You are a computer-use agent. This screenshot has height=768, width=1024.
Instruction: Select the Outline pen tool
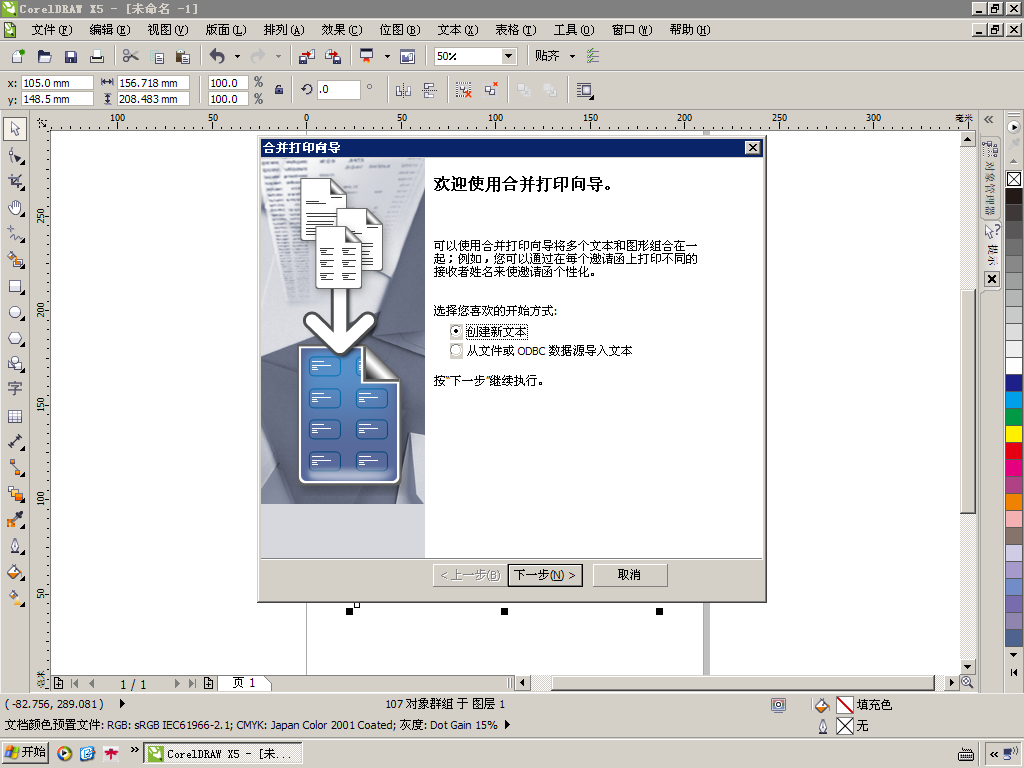click(15, 546)
